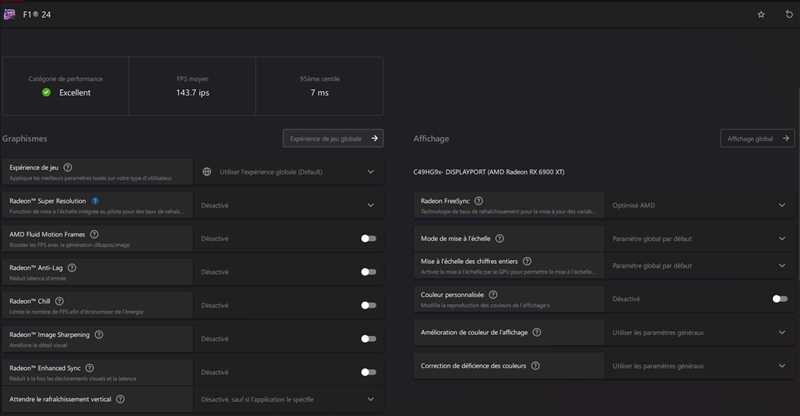Enable Radeon Image Sharpening switch
Viewport: 800px width, 416px height.
click(x=368, y=339)
